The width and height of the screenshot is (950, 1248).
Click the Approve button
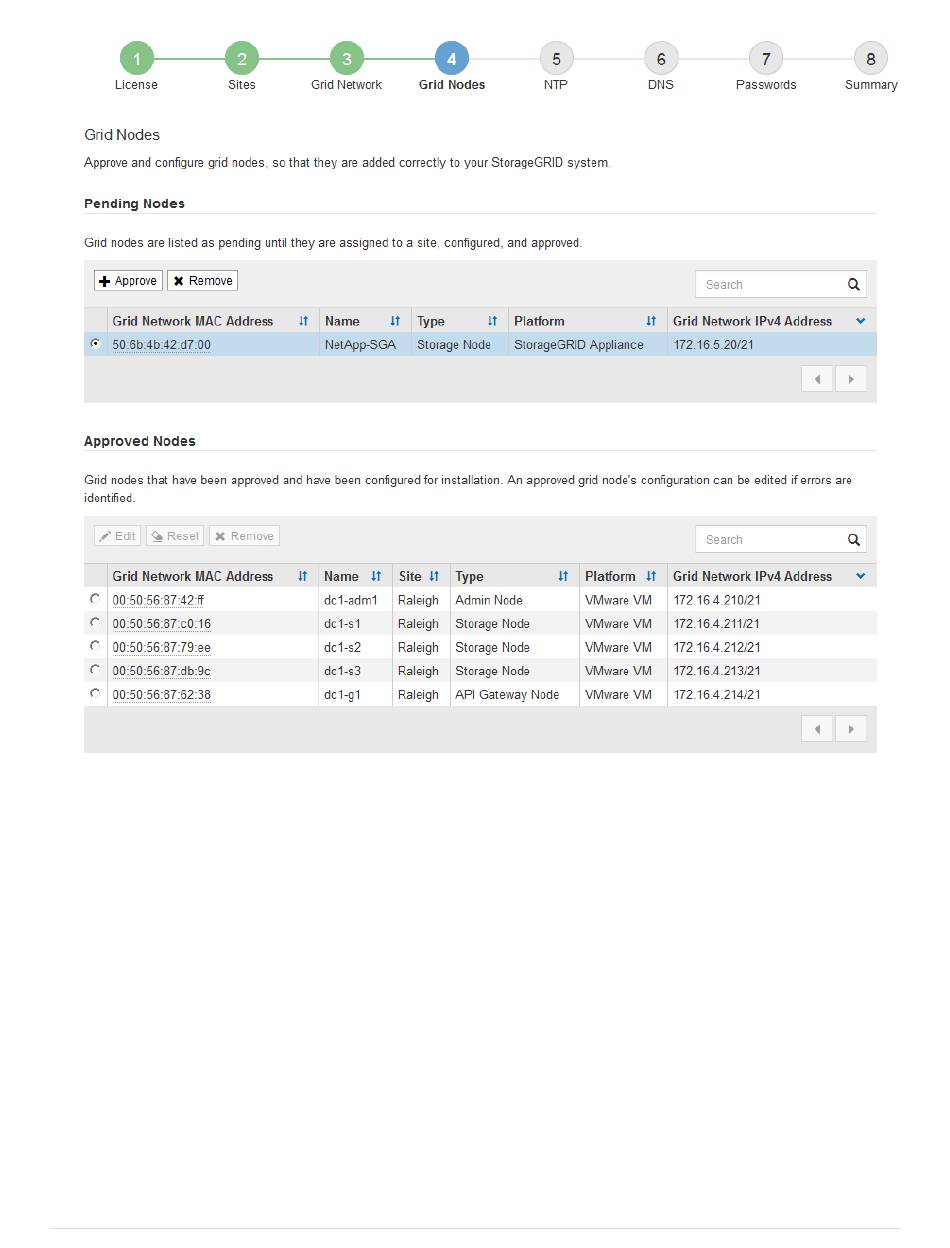[128, 281]
